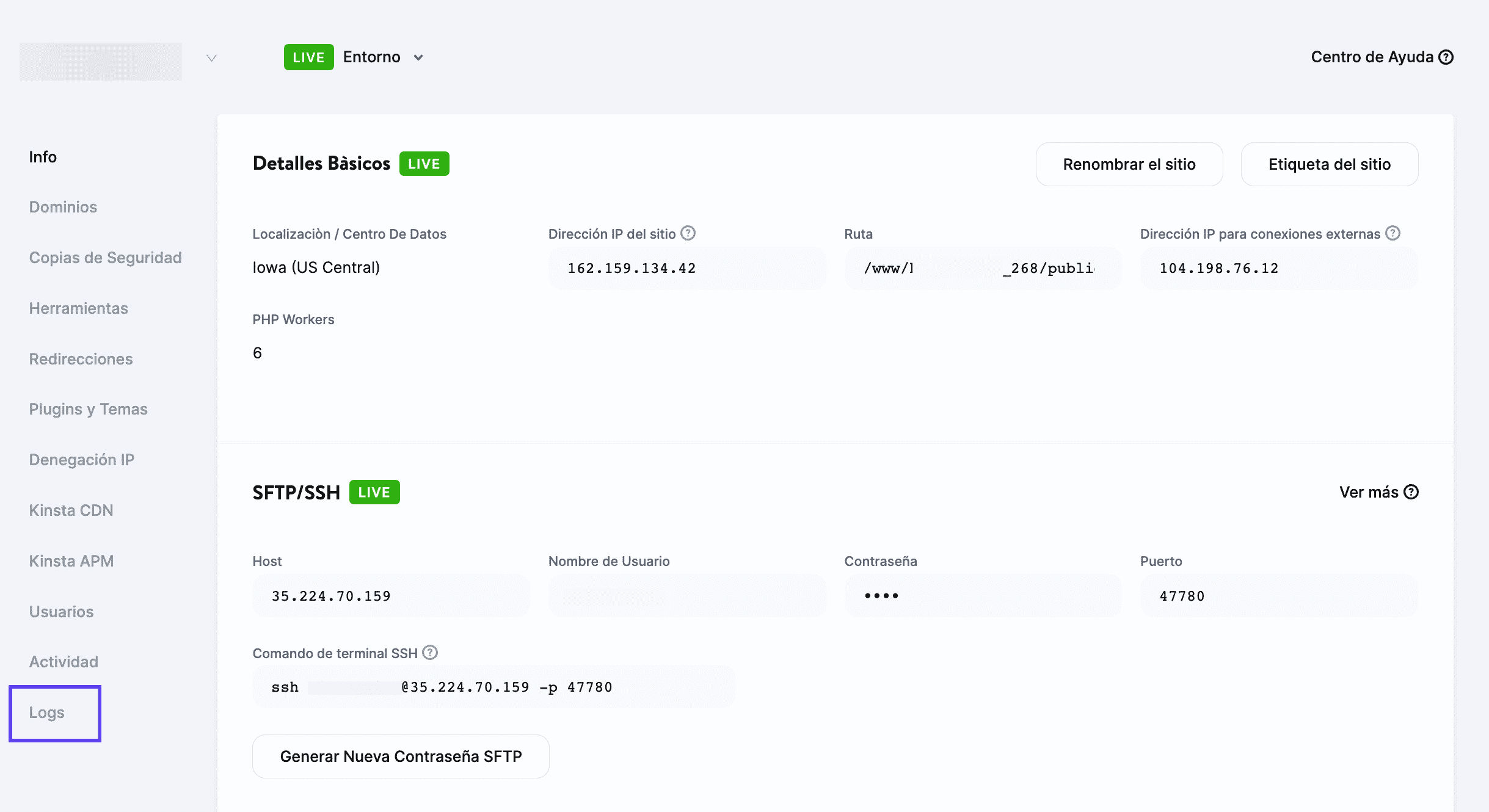Expand the site selector at top left
1489x812 pixels.
[x=211, y=58]
